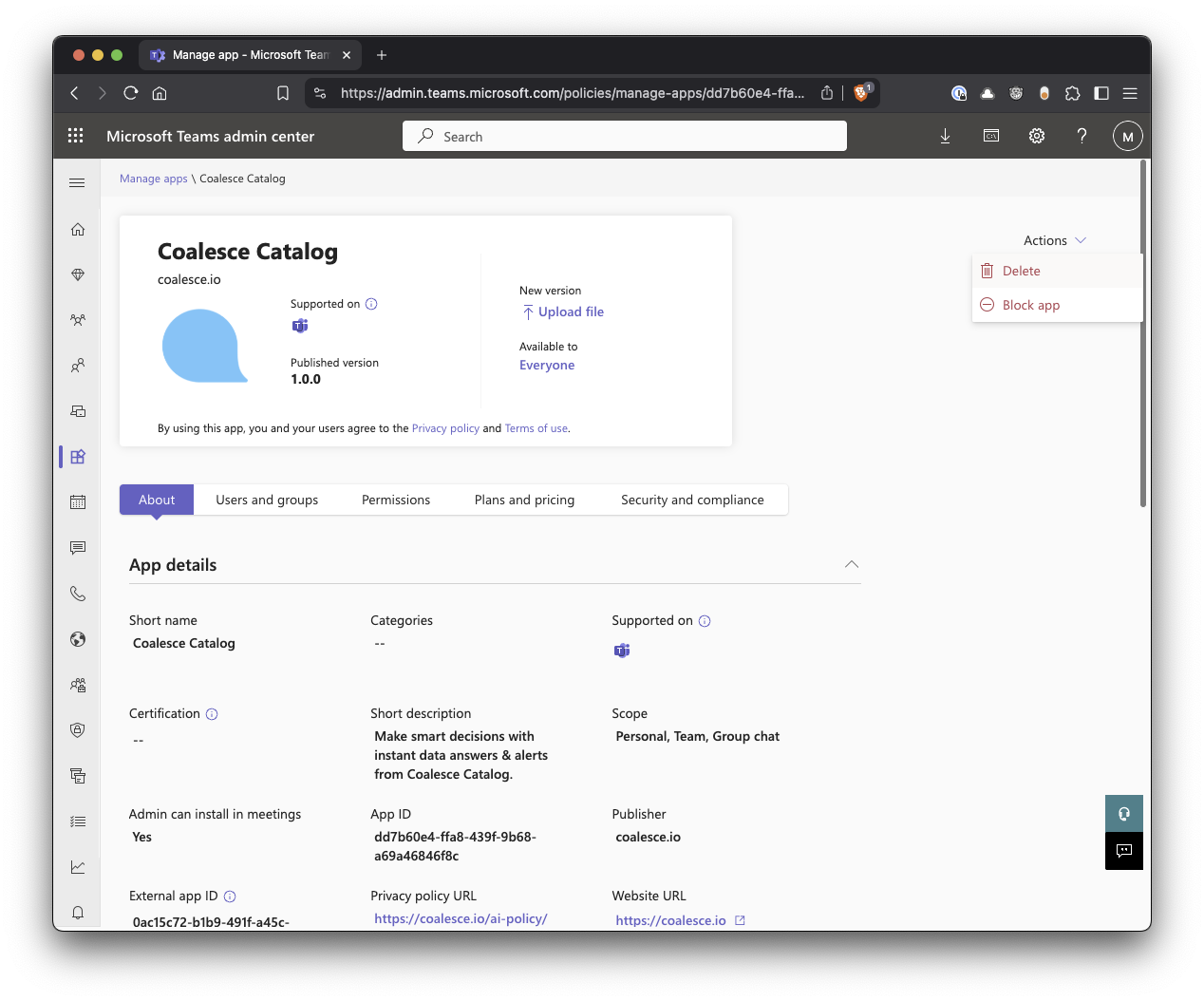Open the Privacy policy link
The height and width of the screenshot is (1001, 1204).
click(x=445, y=428)
